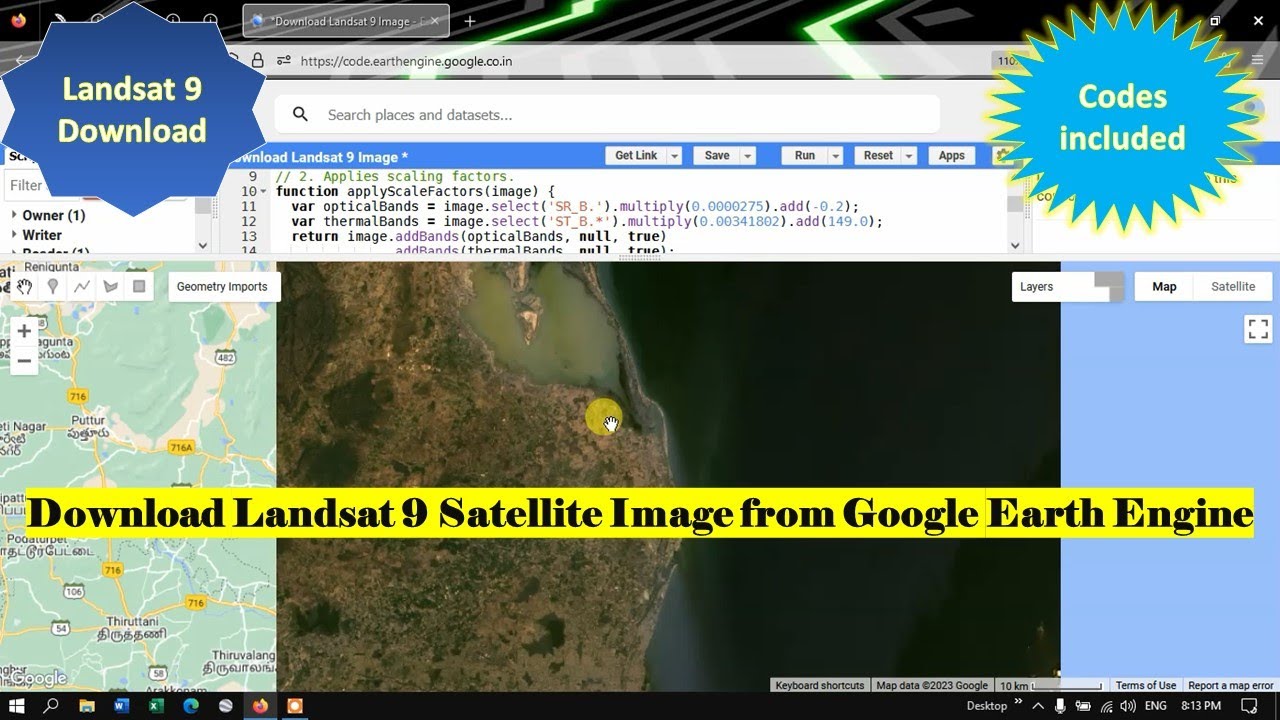The image size is (1280, 720).
Task: Open the Desktop toolbar in the taskbar
Action: pos(987,705)
